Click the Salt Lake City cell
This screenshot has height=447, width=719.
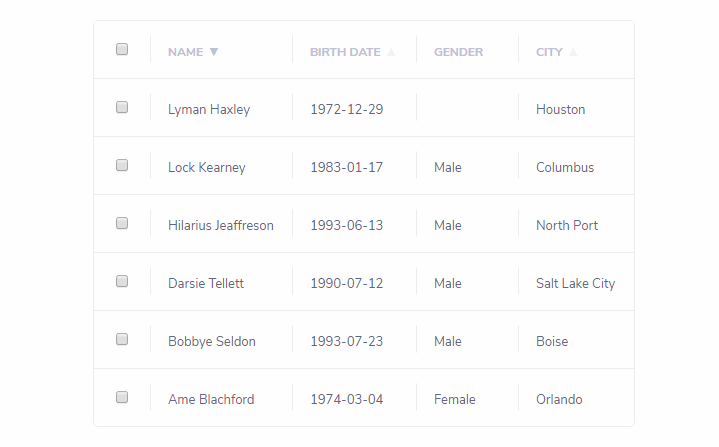point(575,283)
